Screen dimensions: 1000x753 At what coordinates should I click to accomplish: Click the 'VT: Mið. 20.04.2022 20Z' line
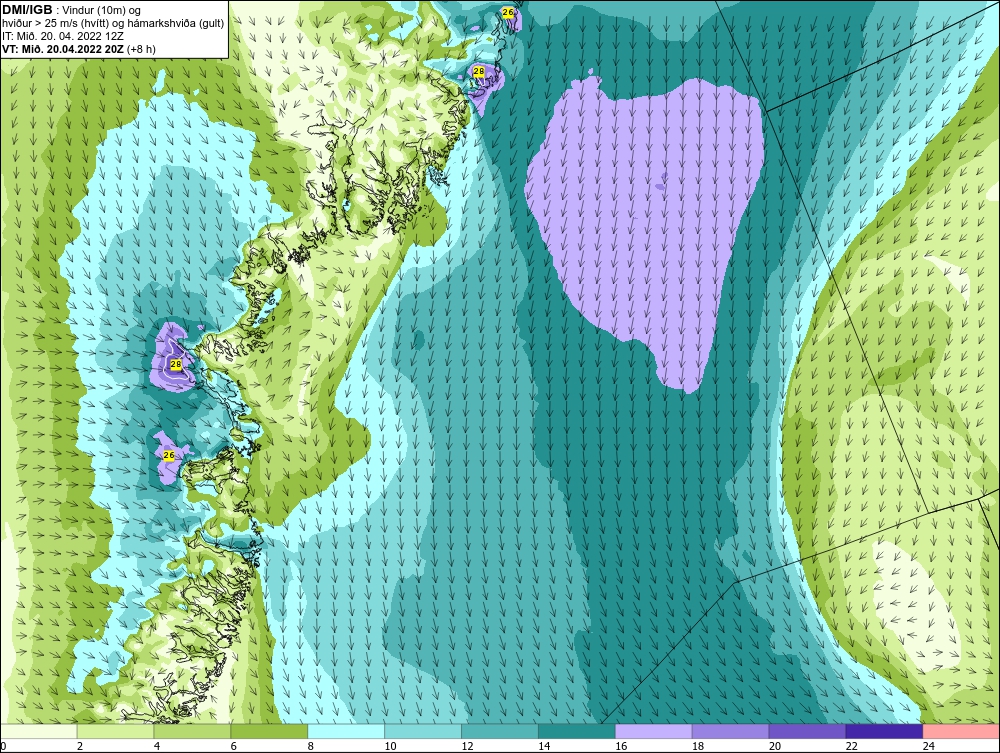64,48
